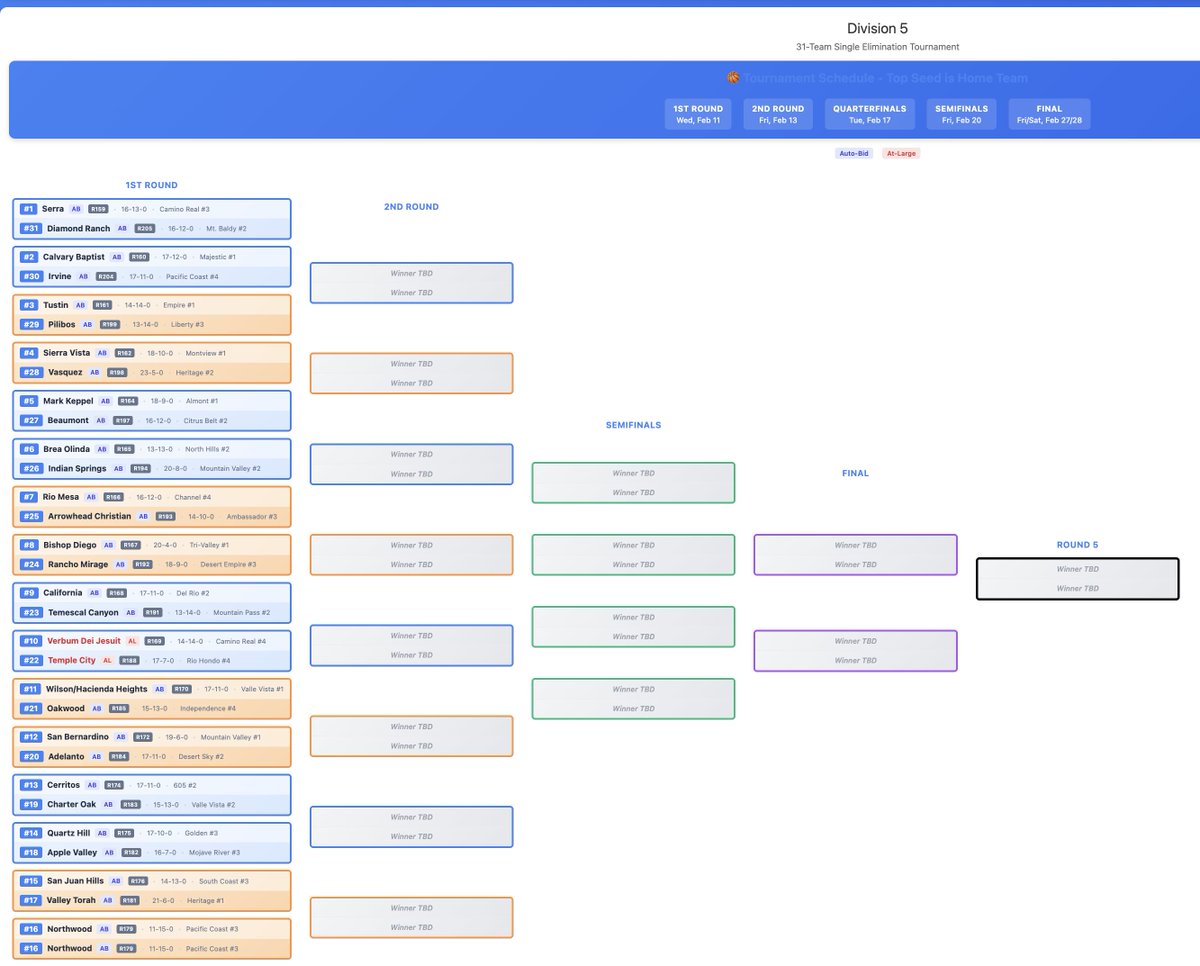Click the Mojave River #3 league text
The width and height of the screenshot is (1200, 966).
[214, 852]
